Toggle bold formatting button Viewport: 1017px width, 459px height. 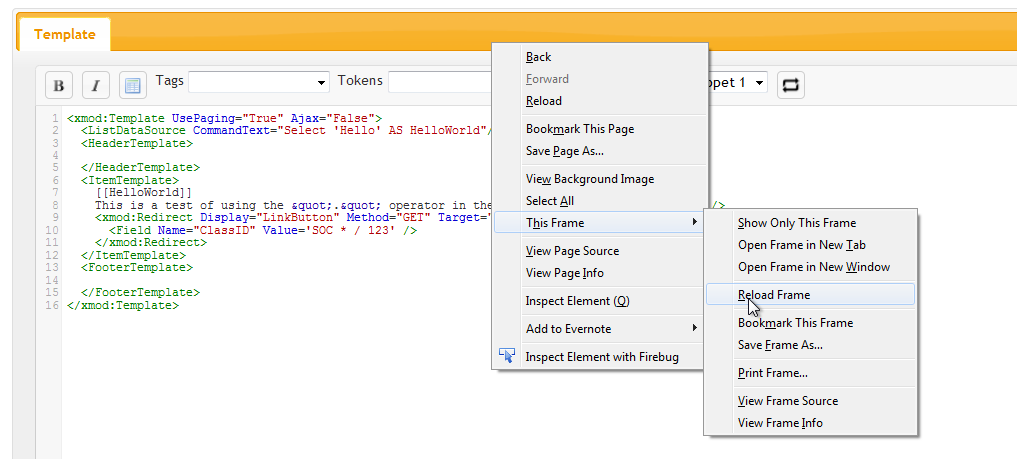coord(58,85)
